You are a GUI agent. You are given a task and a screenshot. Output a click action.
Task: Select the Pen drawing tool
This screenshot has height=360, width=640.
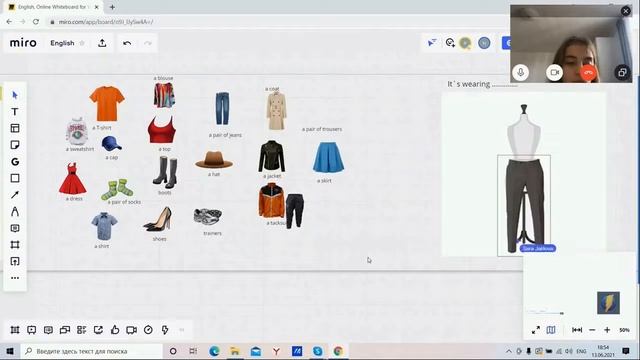tap(15, 211)
